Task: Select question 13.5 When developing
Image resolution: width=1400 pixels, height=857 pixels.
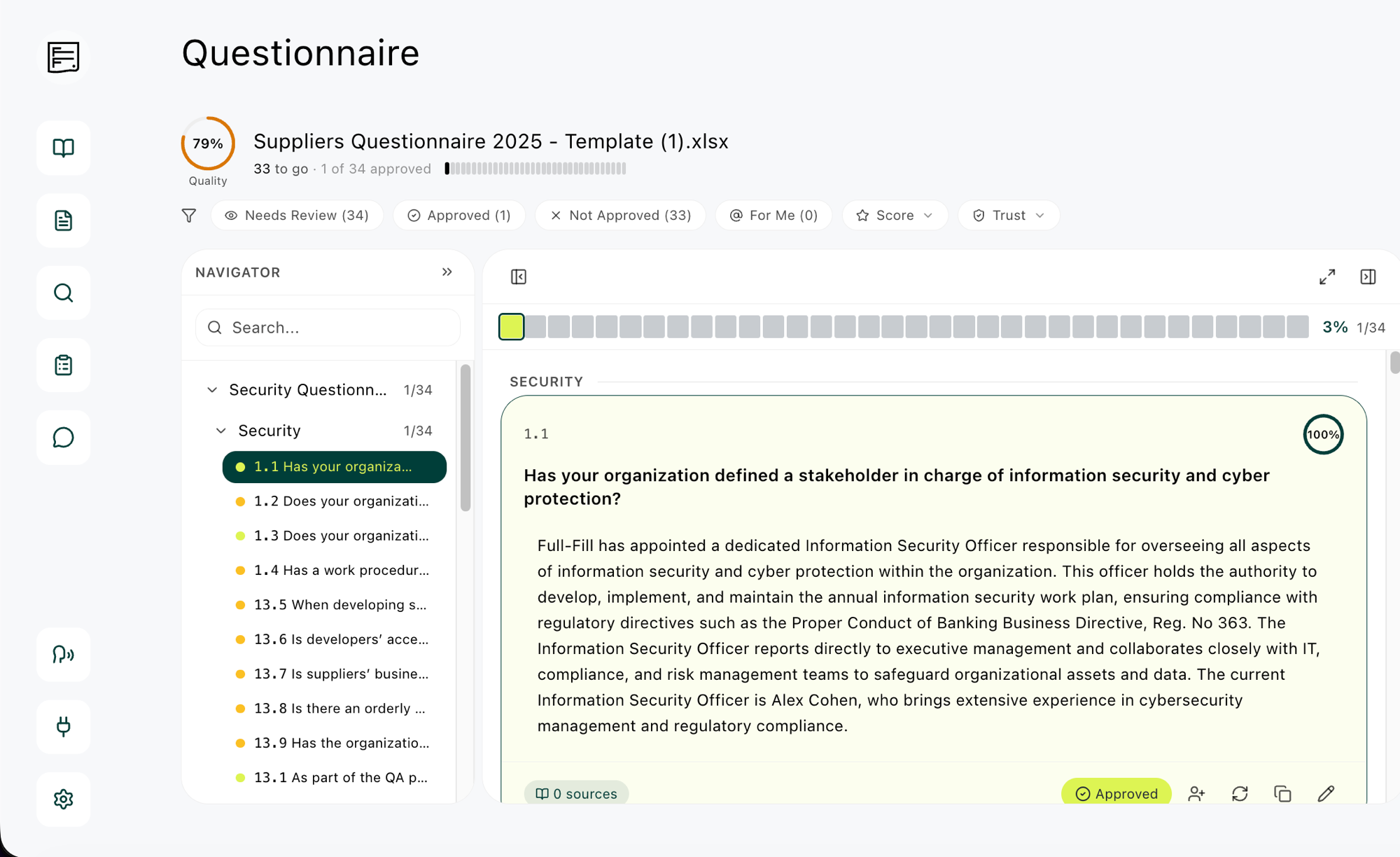Action: (335, 605)
